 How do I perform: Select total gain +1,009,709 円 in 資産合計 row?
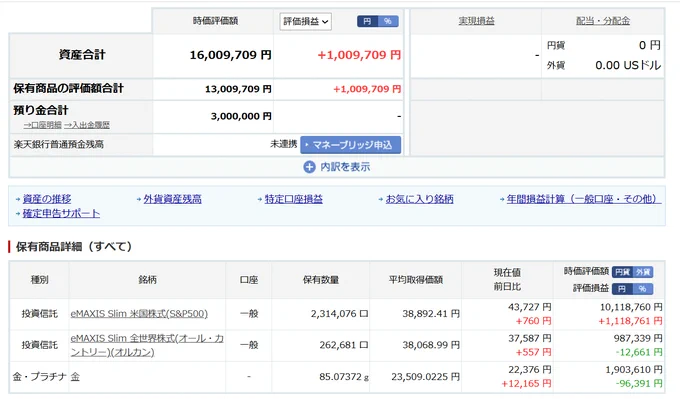(x=359, y=55)
